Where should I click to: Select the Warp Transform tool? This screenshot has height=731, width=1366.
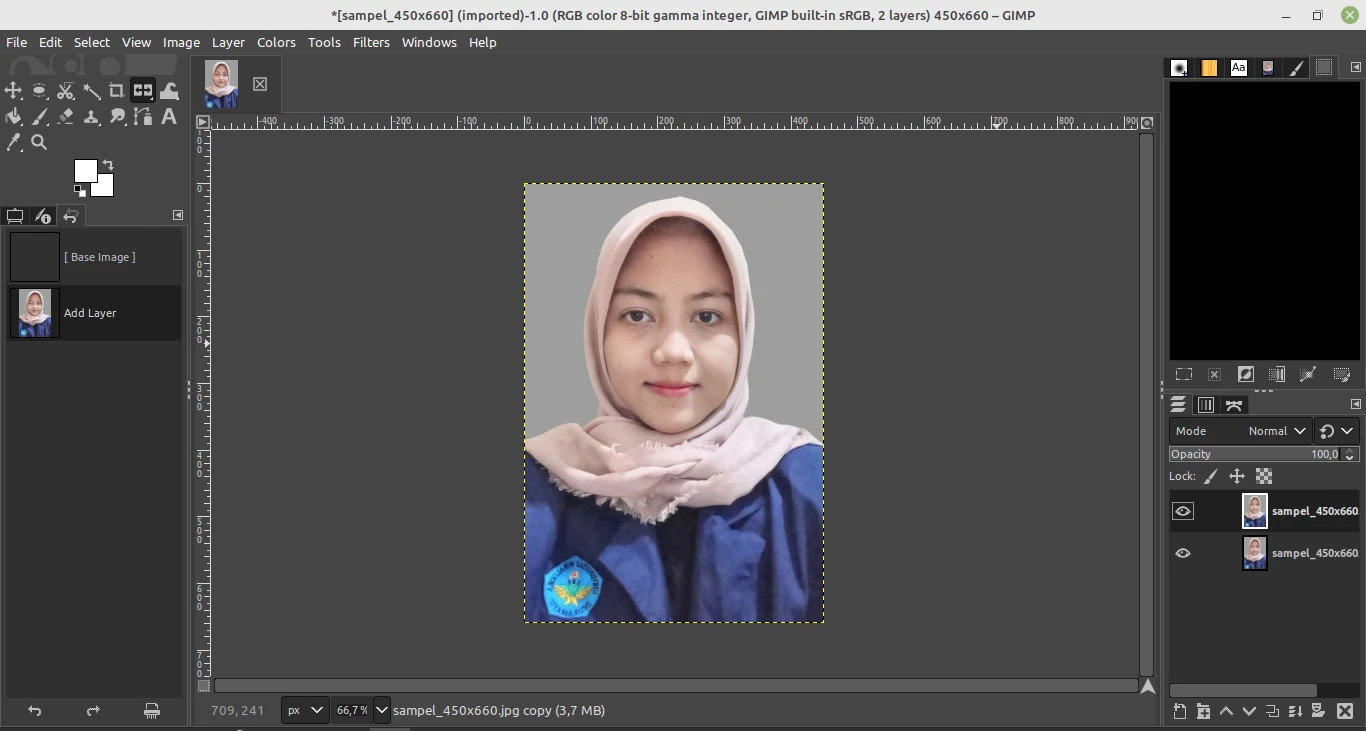pyautogui.click(x=169, y=91)
